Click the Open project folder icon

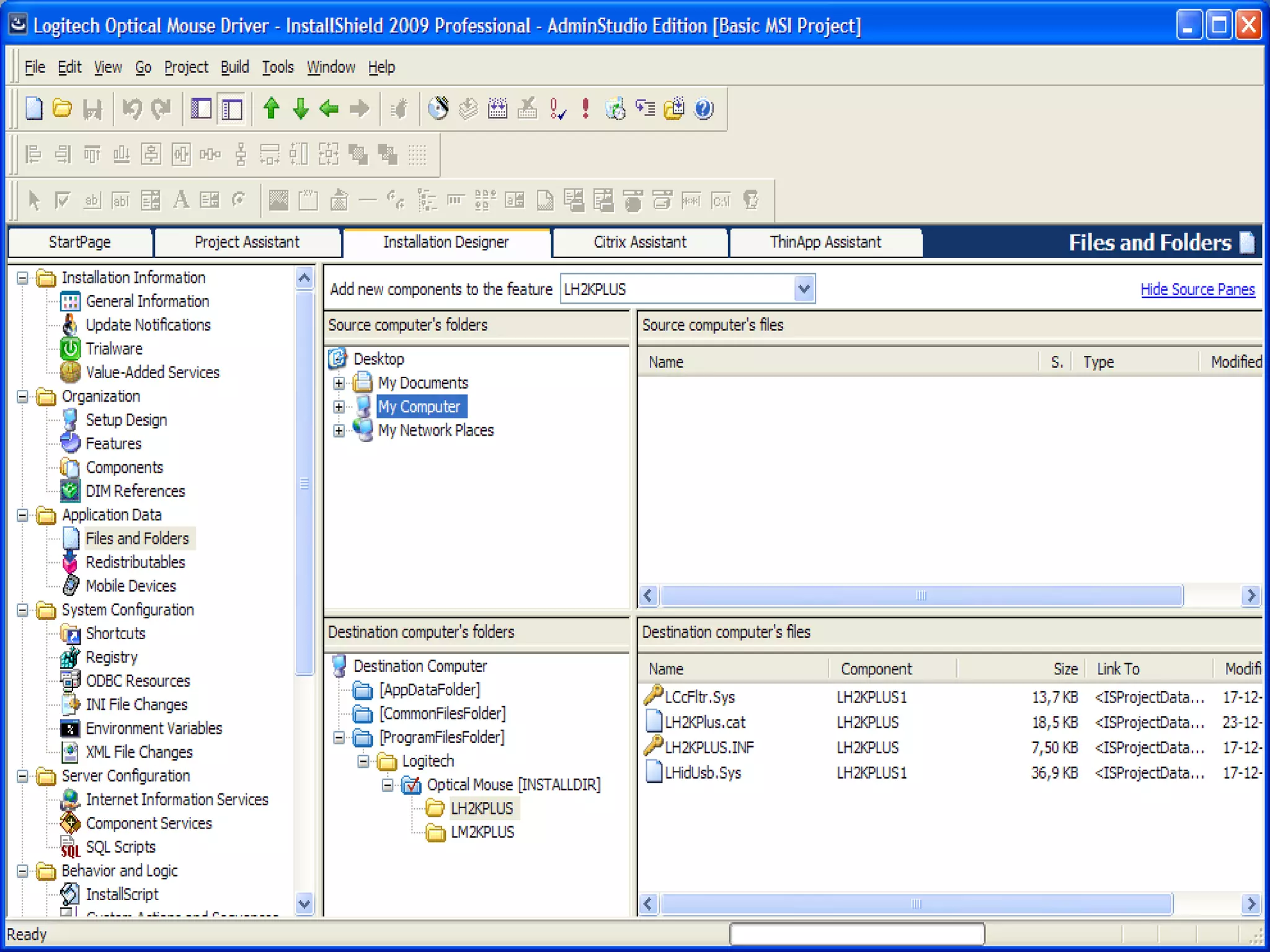tap(62, 109)
